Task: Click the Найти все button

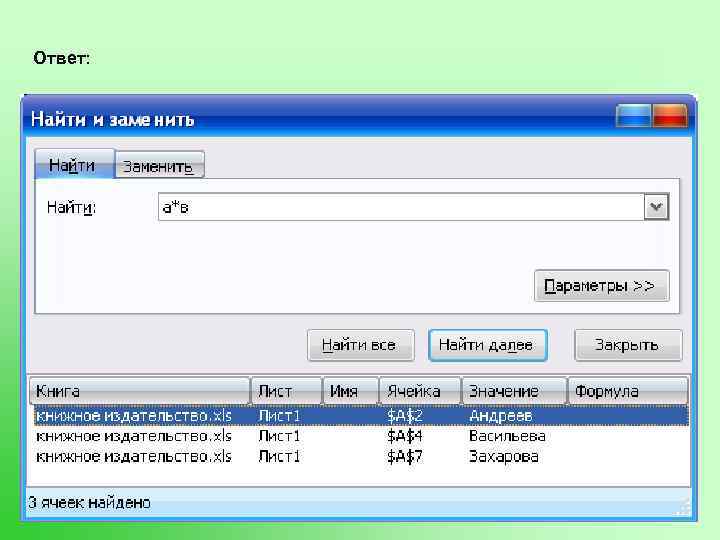Action: (x=361, y=345)
